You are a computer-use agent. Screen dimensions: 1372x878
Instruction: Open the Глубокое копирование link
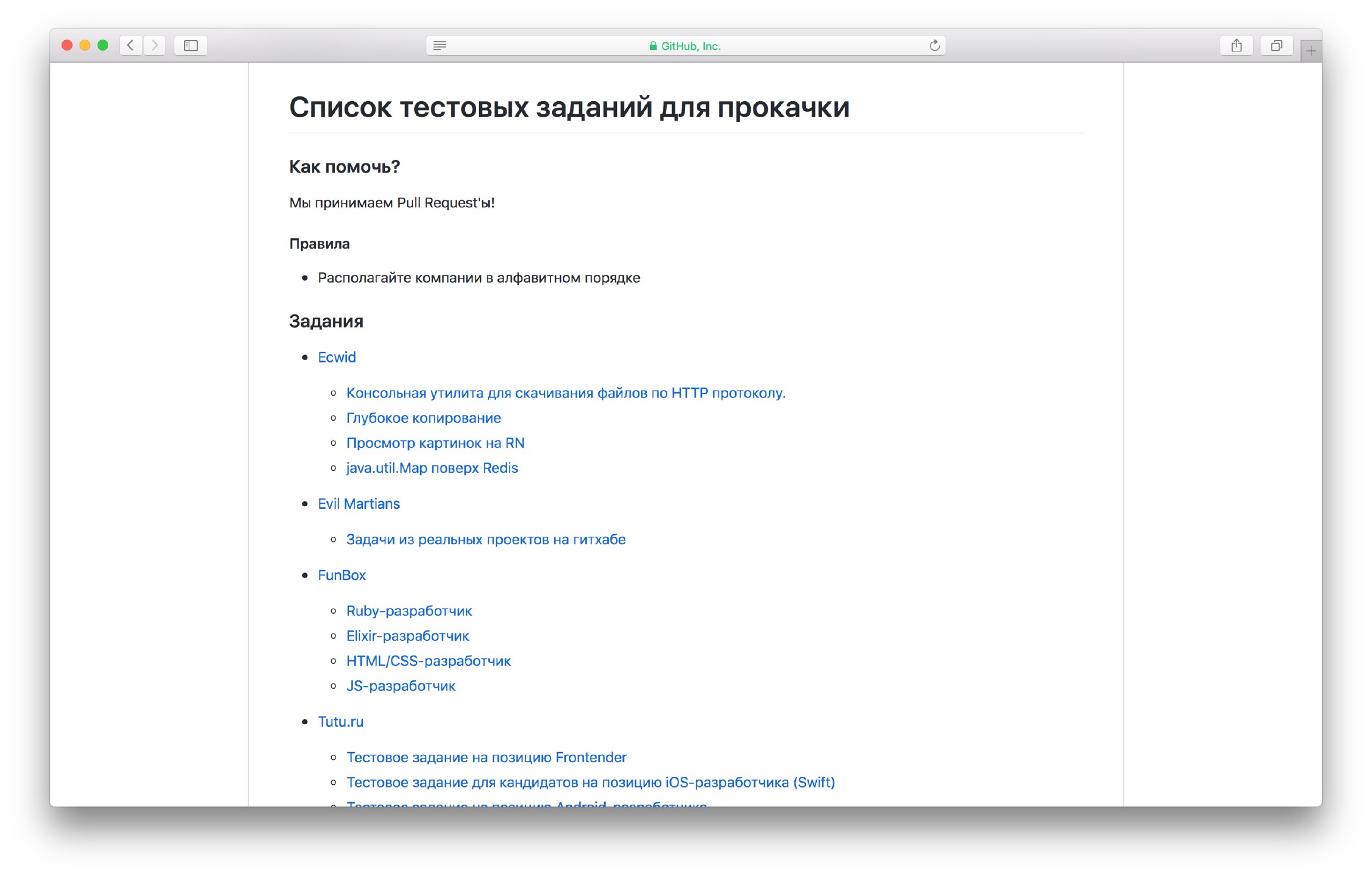click(424, 418)
